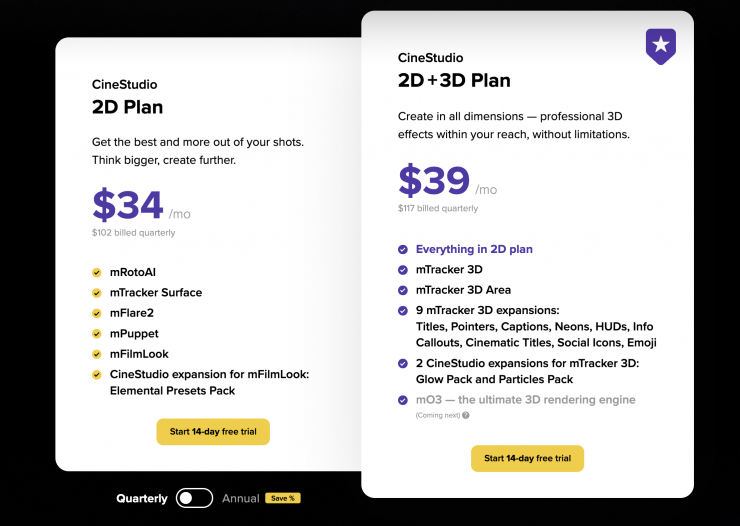Start the 2D Plan 14-day free trial
Viewport: 740px width, 526px height.
[213, 432]
